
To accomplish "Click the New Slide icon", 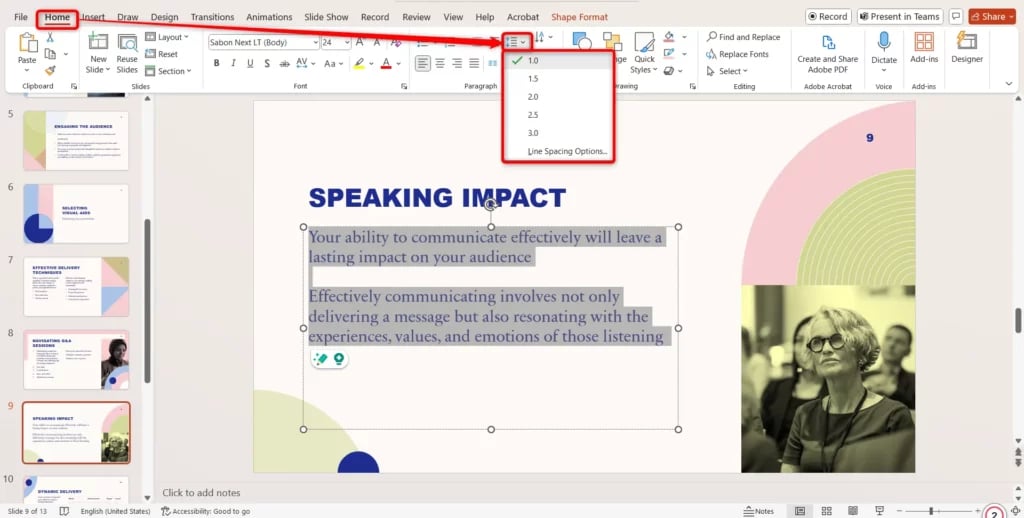I will pos(98,42).
